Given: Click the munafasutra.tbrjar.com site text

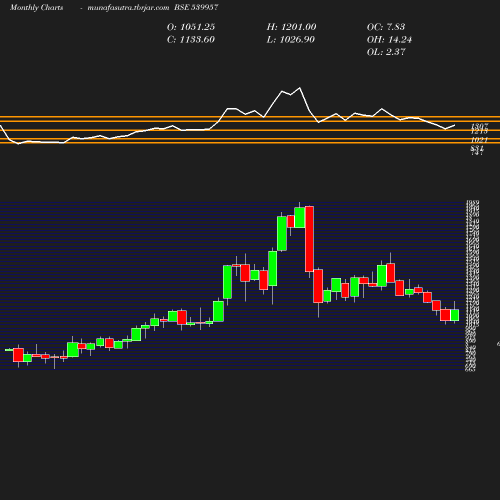Looking at the screenshot, I should (x=128, y=8).
